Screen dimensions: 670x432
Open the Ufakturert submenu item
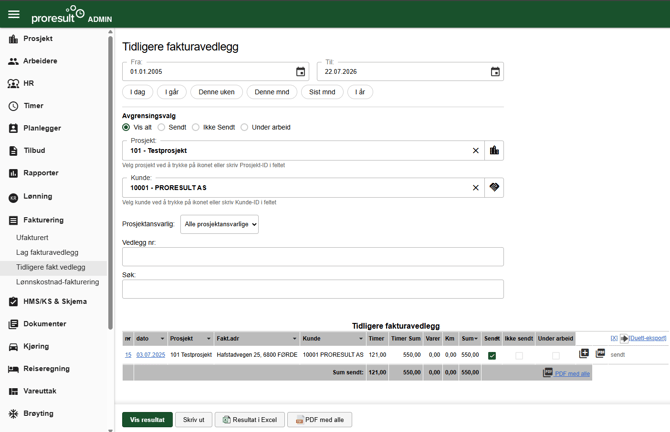(x=32, y=238)
